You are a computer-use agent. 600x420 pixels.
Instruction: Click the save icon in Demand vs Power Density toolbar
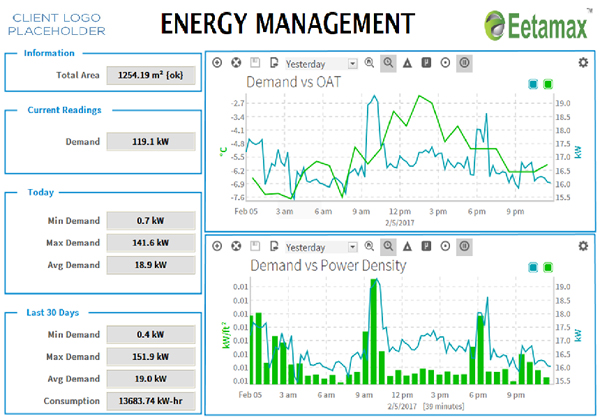255,246
